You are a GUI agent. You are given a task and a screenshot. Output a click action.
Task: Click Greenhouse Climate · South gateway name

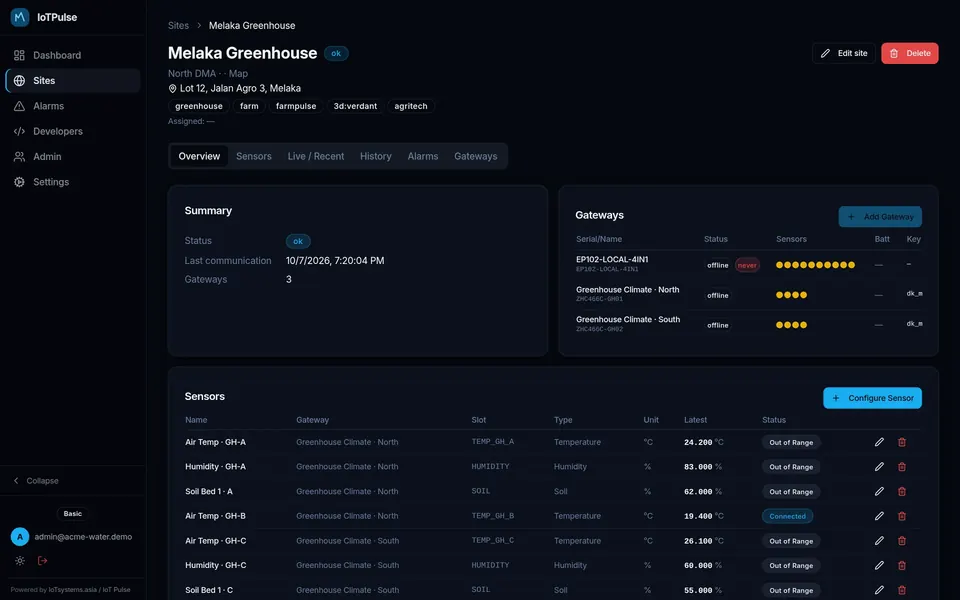pyautogui.click(x=628, y=320)
